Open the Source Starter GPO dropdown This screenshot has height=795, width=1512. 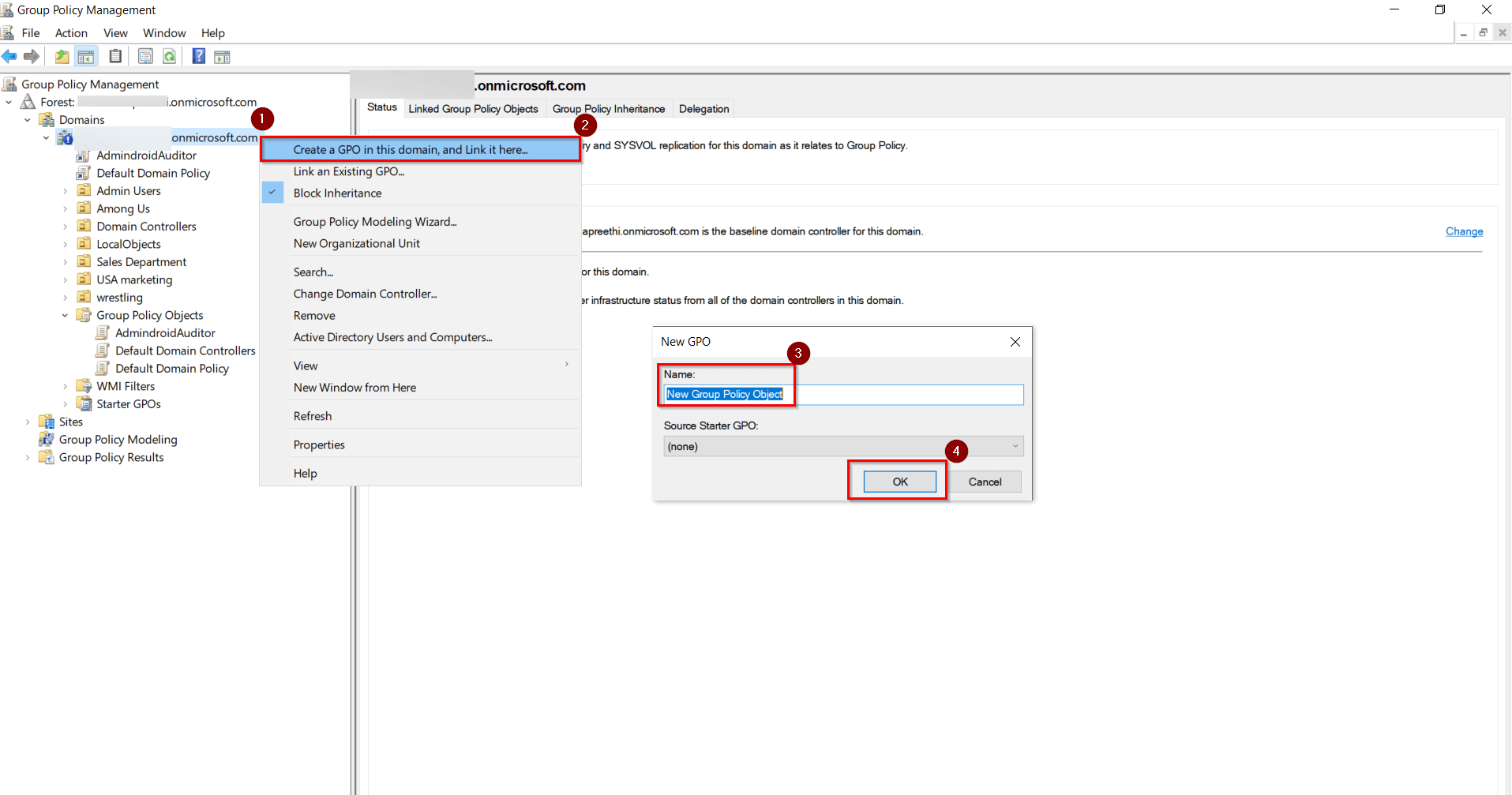click(x=1015, y=446)
